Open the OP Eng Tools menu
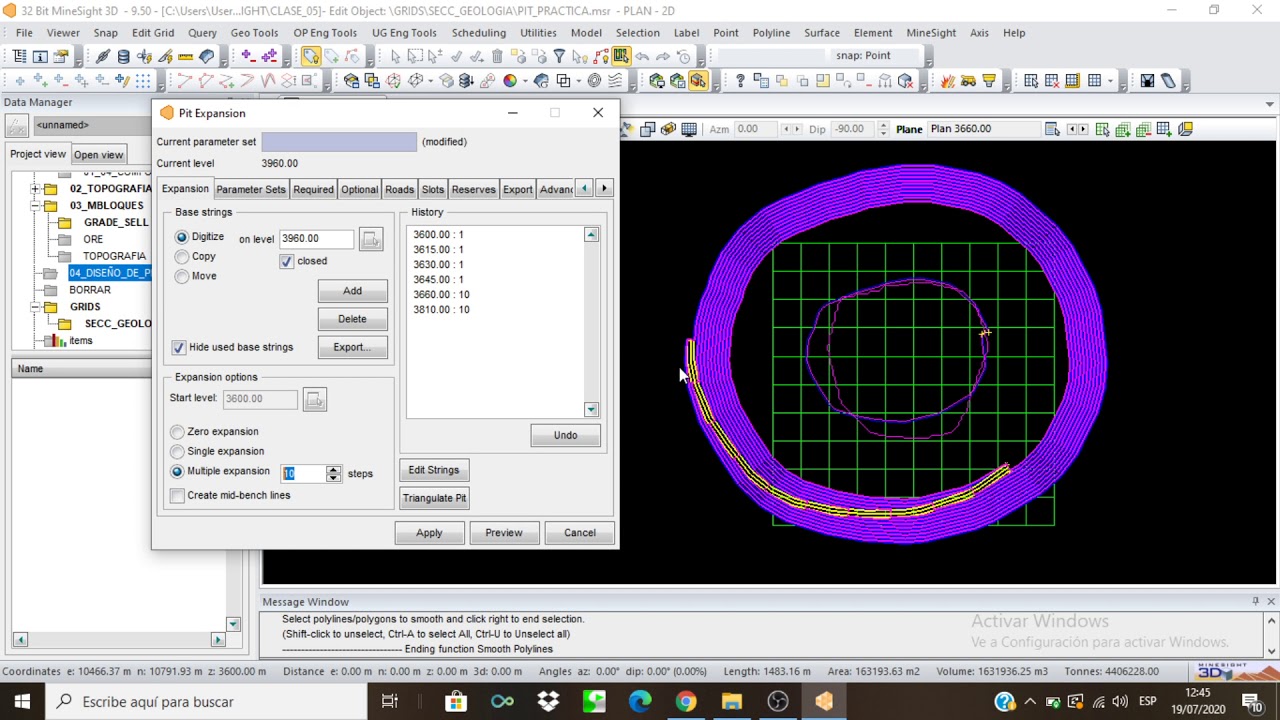Viewport: 1280px width, 720px height. point(325,33)
